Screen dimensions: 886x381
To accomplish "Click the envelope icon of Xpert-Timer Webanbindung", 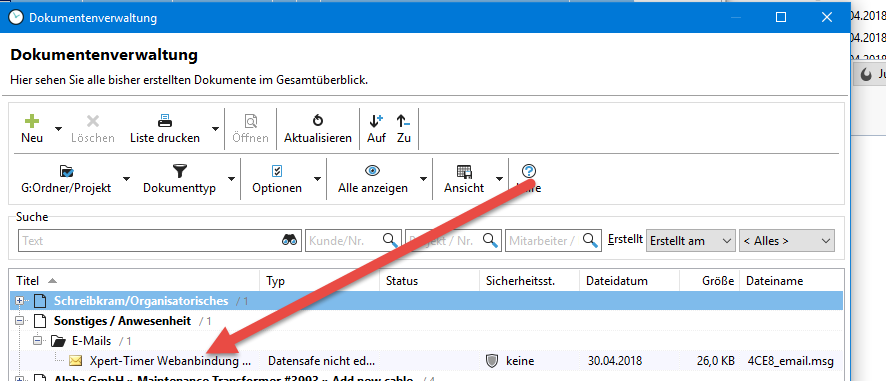I will click(76, 361).
